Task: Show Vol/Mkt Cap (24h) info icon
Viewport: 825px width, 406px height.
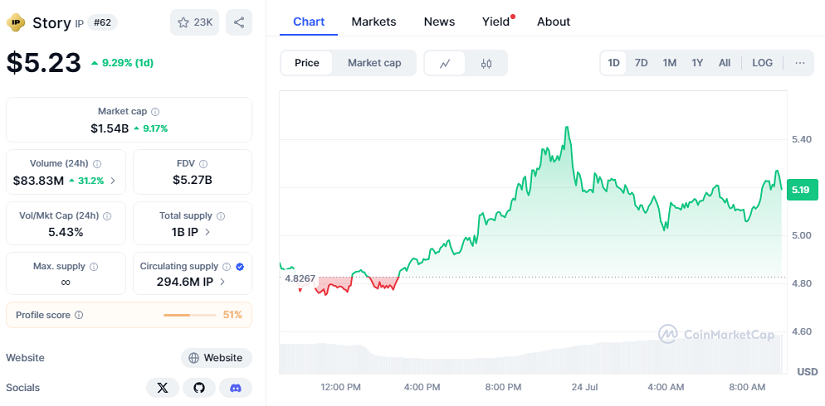Action: point(107,216)
